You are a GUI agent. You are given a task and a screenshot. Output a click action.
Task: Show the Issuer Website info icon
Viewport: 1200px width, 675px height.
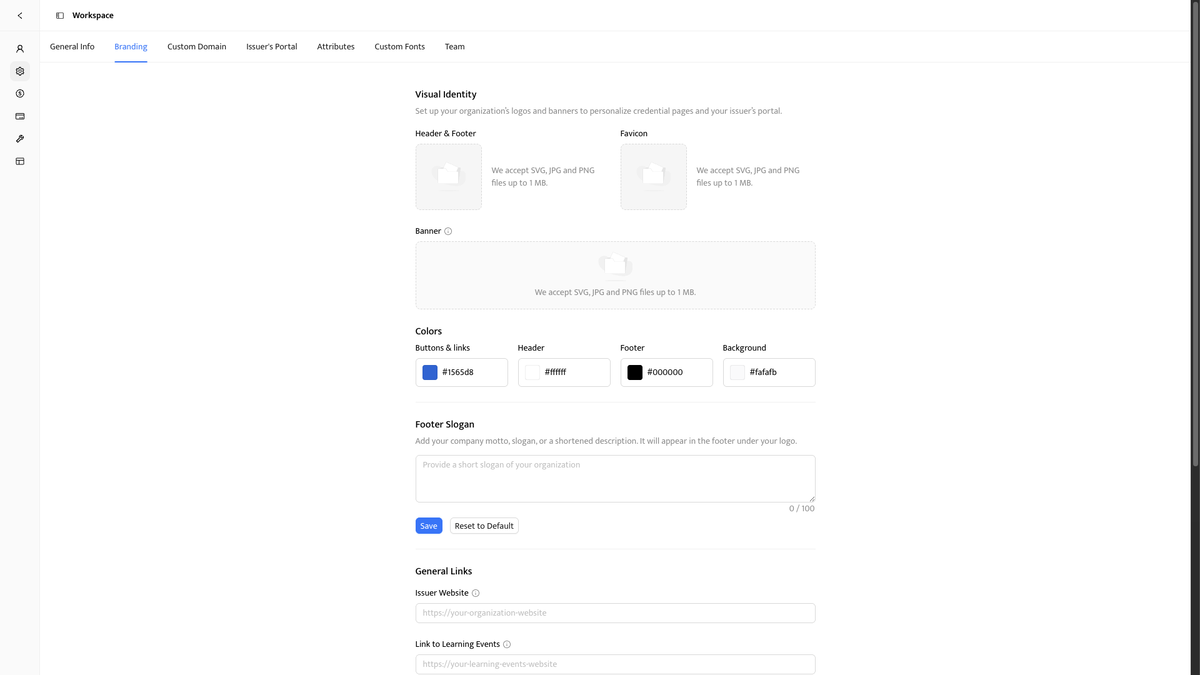[475, 593]
